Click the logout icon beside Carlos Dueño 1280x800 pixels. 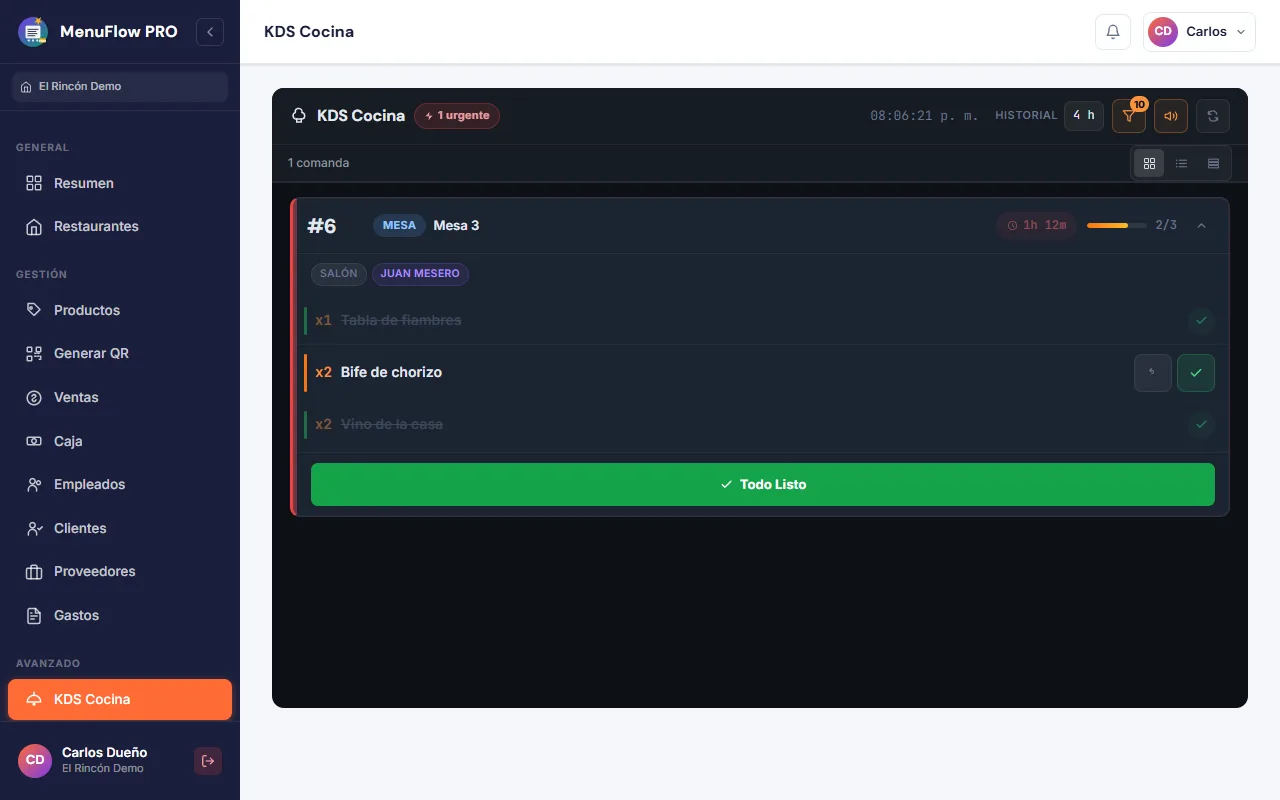click(x=208, y=761)
